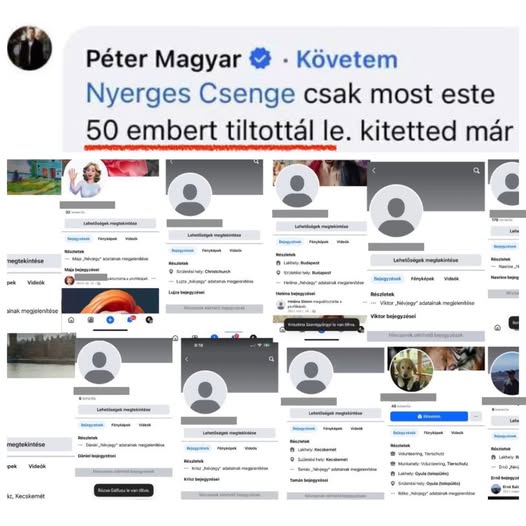Tap the back chevron on Krisz's profile
The height and width of the screenshot is (526, 526).
(x=187, y=359)
